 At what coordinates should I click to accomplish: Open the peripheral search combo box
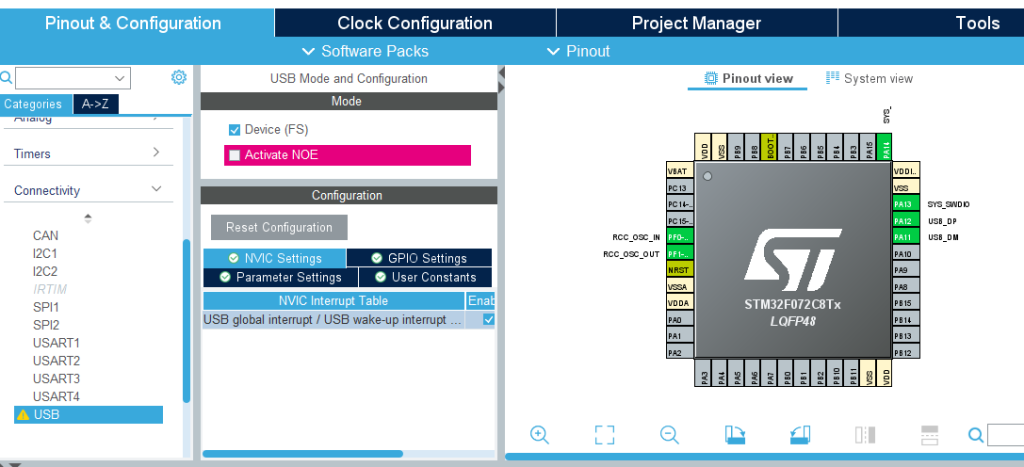[73, 78]
